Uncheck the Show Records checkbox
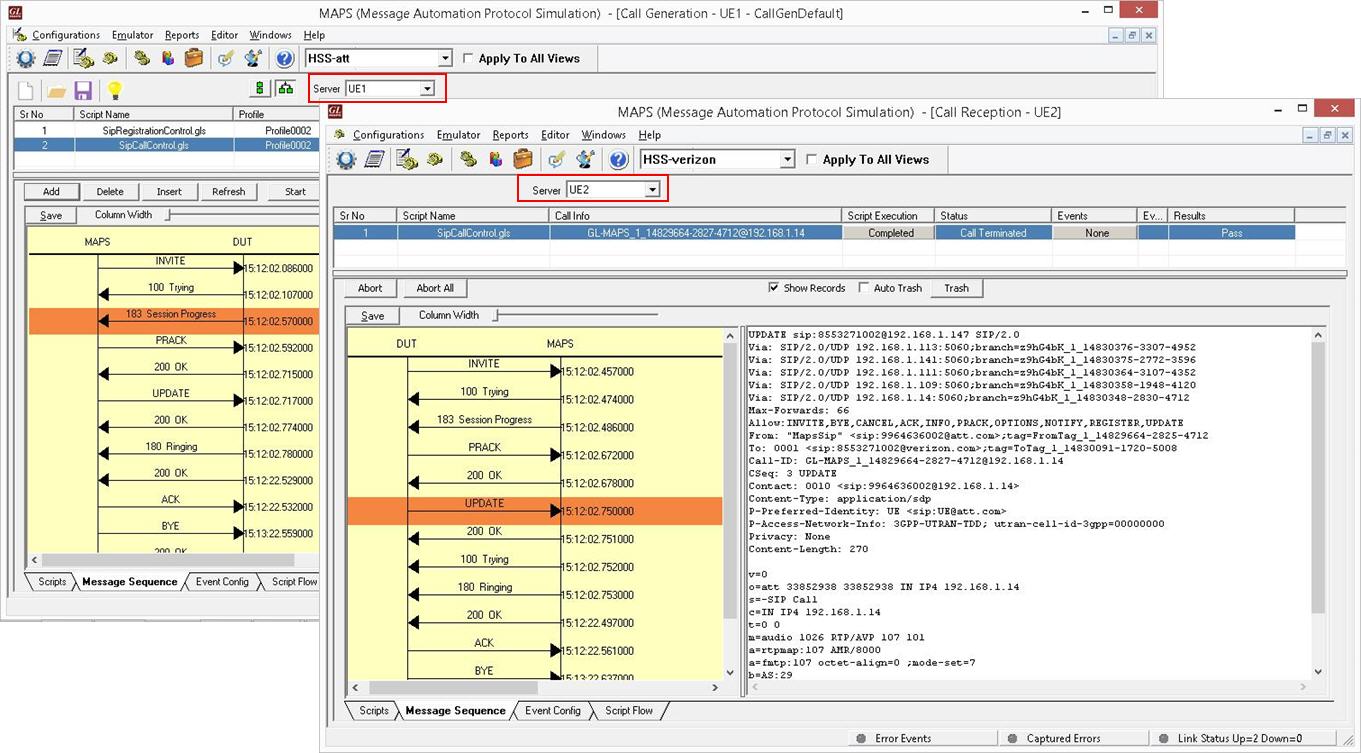This screenshot has width=1361, height=753. (x=773, y=288)
